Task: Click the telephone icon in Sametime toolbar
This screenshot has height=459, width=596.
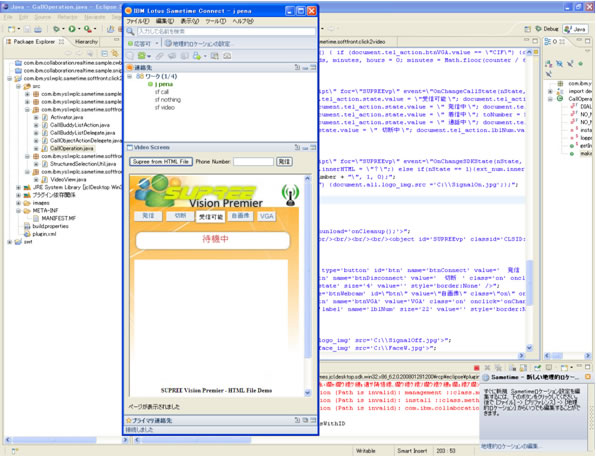Action: (227, 56)
